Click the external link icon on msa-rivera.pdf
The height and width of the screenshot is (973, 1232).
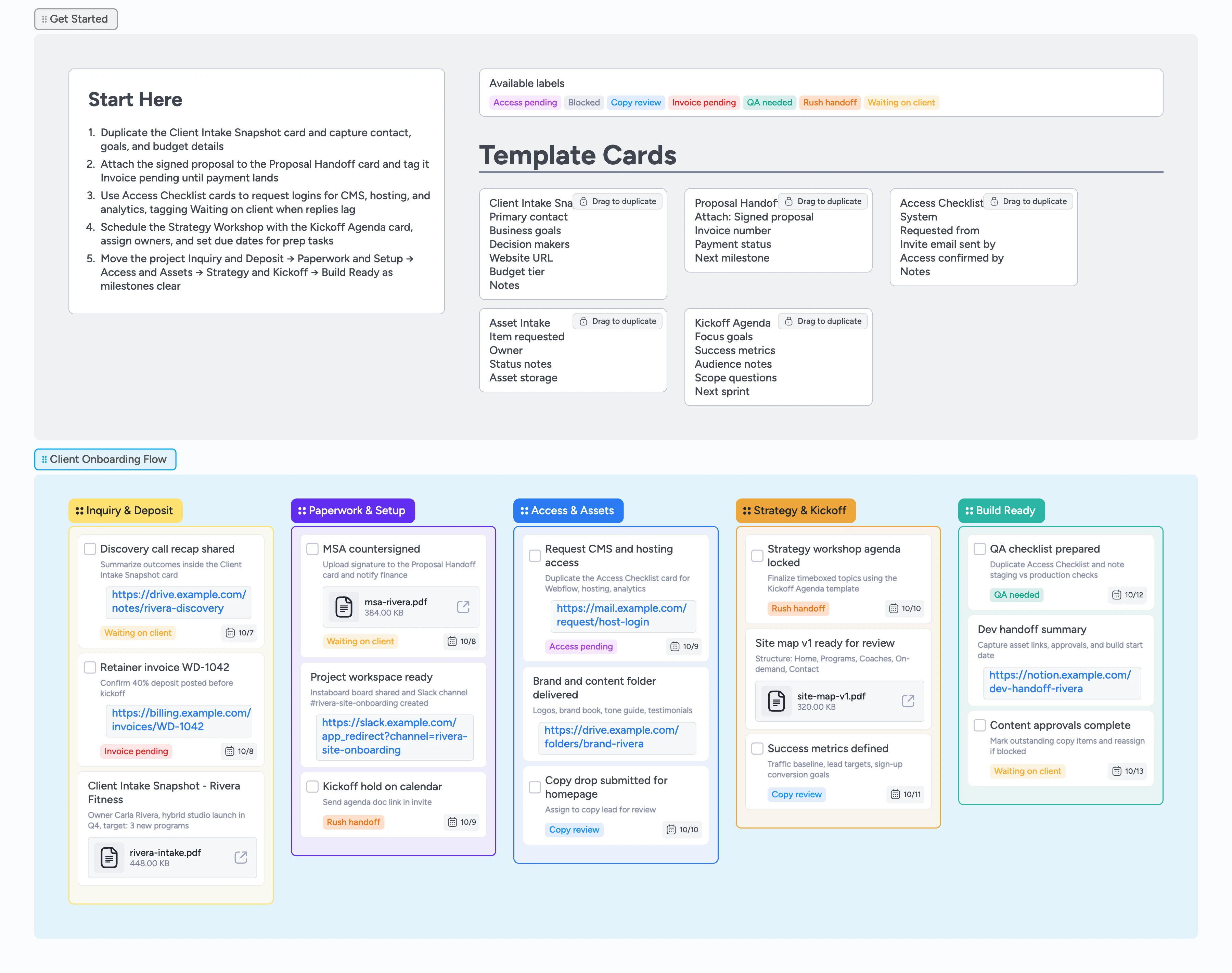pyautogui.click(x=463, y=607)
